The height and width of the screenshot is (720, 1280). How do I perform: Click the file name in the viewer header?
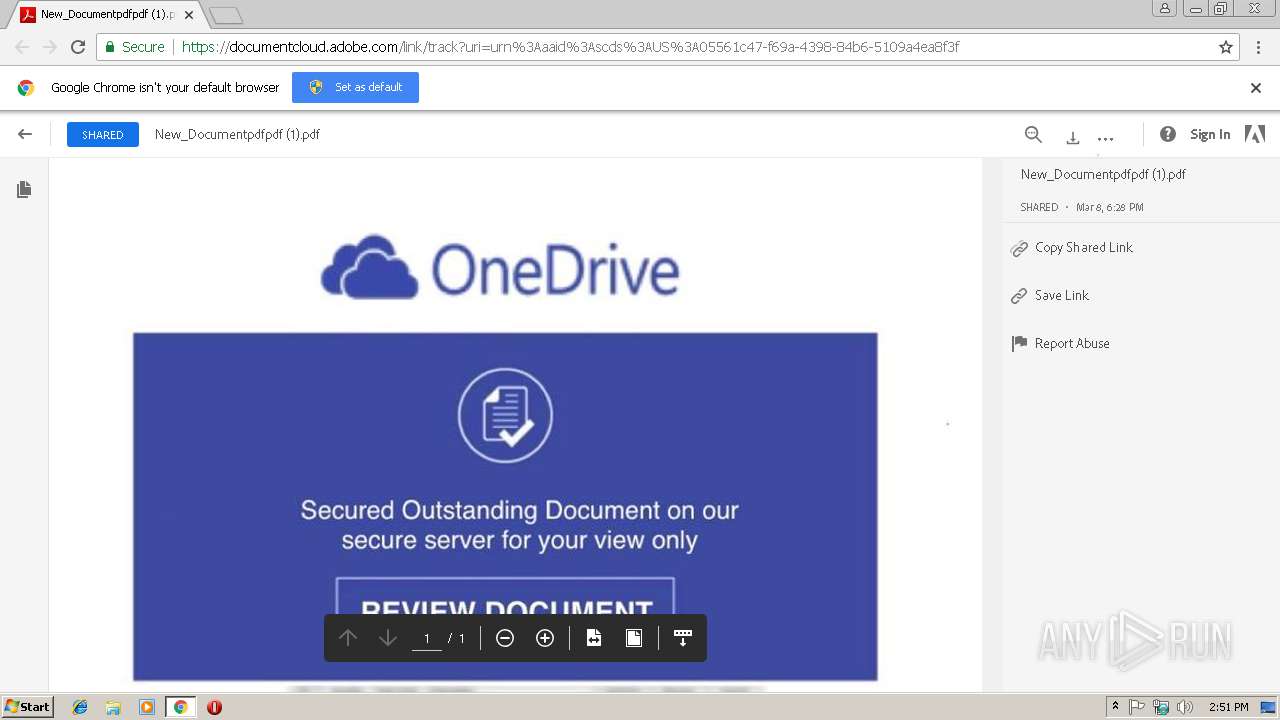point(237,134)
